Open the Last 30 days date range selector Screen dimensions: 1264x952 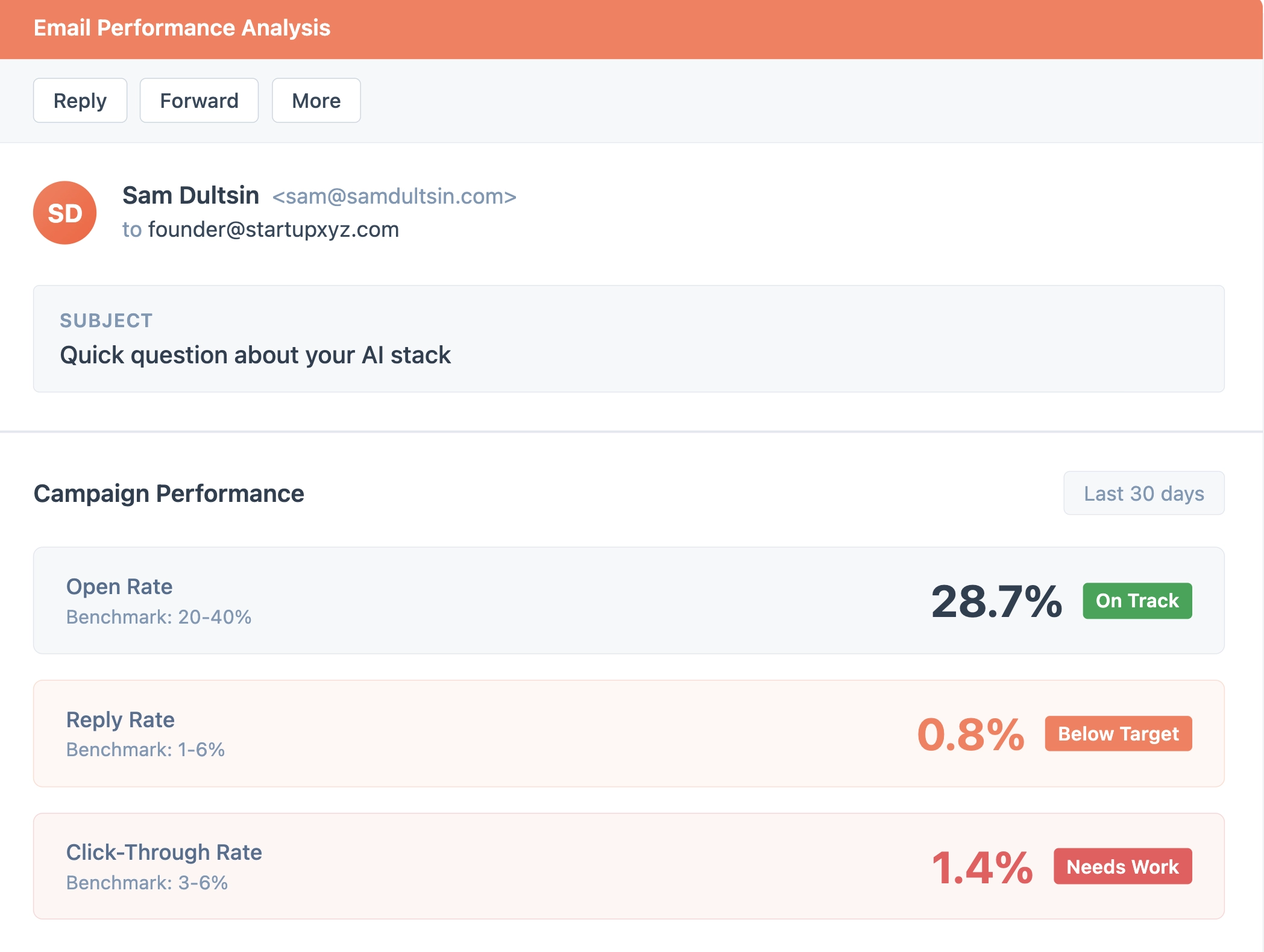pos(1143,493)
